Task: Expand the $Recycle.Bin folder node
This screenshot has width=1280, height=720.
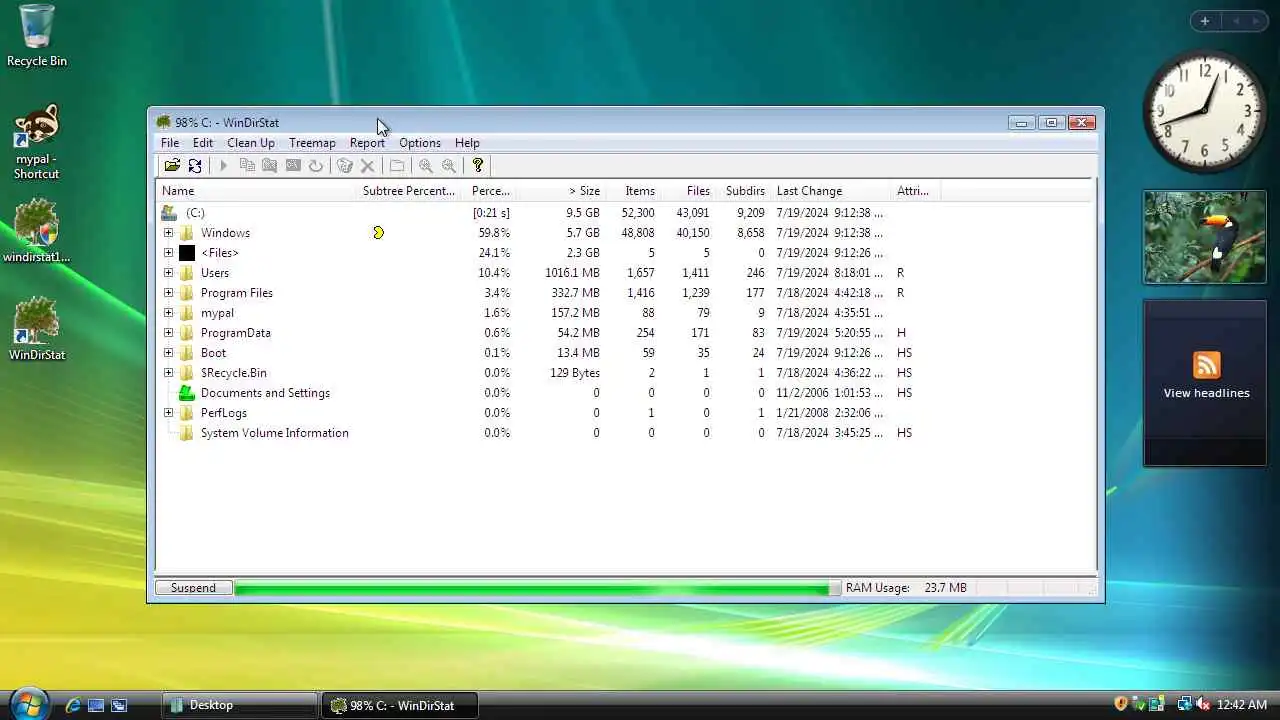Action: (168, 373)
